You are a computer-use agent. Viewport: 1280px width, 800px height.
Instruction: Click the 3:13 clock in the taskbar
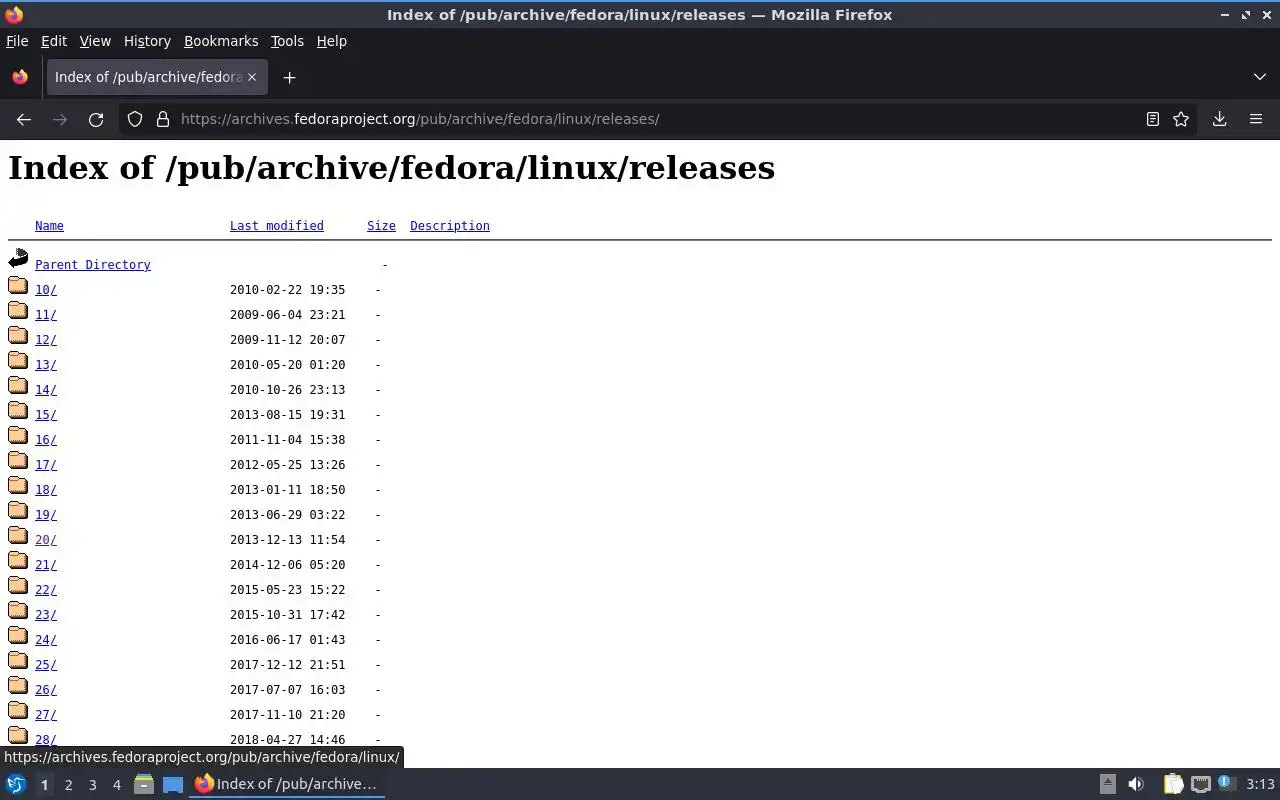[1260, 784]
